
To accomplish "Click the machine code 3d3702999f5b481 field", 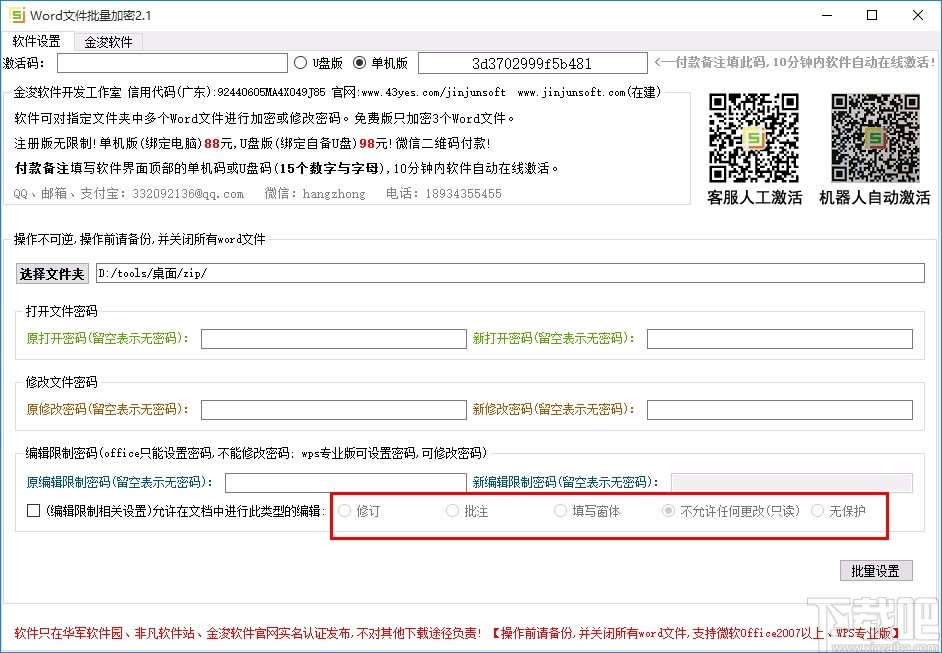I will (x=532, y=62).
